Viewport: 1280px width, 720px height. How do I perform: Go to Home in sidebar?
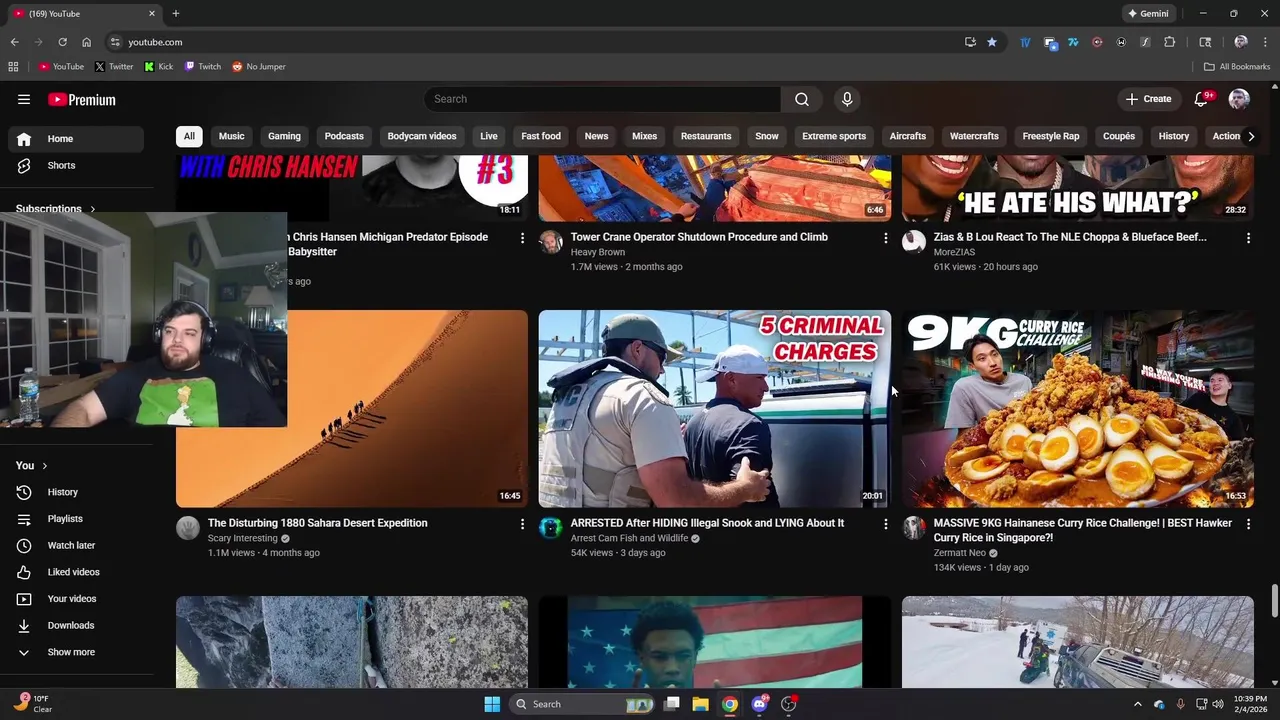coord(75,139)
